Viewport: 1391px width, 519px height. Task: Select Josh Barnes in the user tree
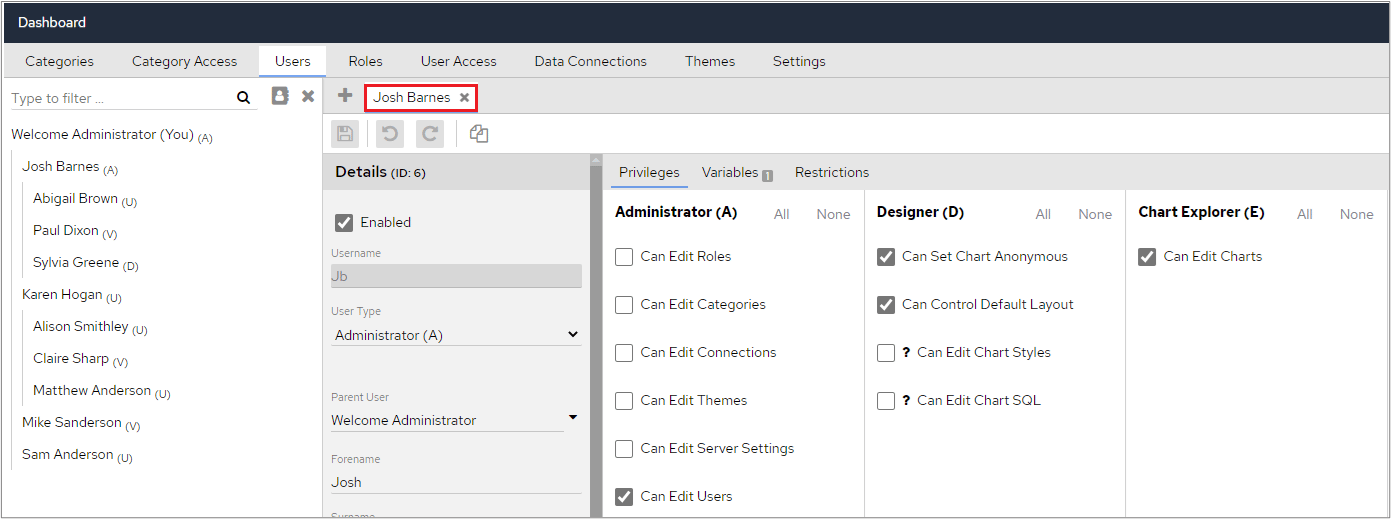click(x=70, y=167)
